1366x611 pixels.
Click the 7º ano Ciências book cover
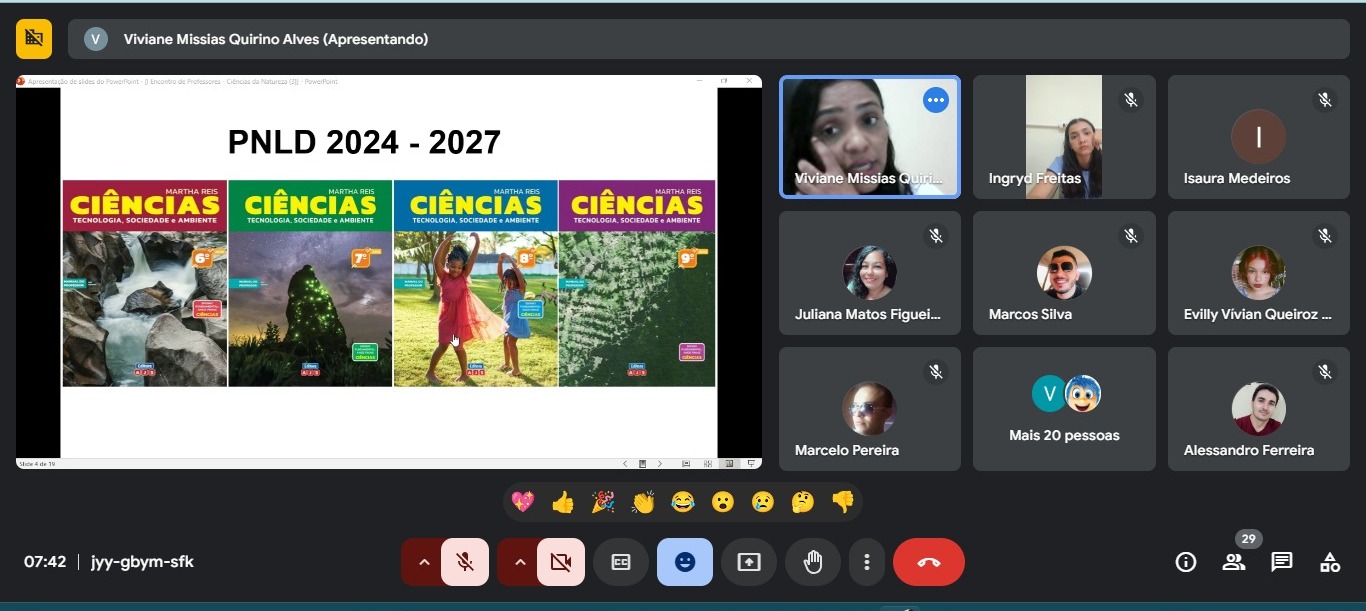tap(310, 283)
